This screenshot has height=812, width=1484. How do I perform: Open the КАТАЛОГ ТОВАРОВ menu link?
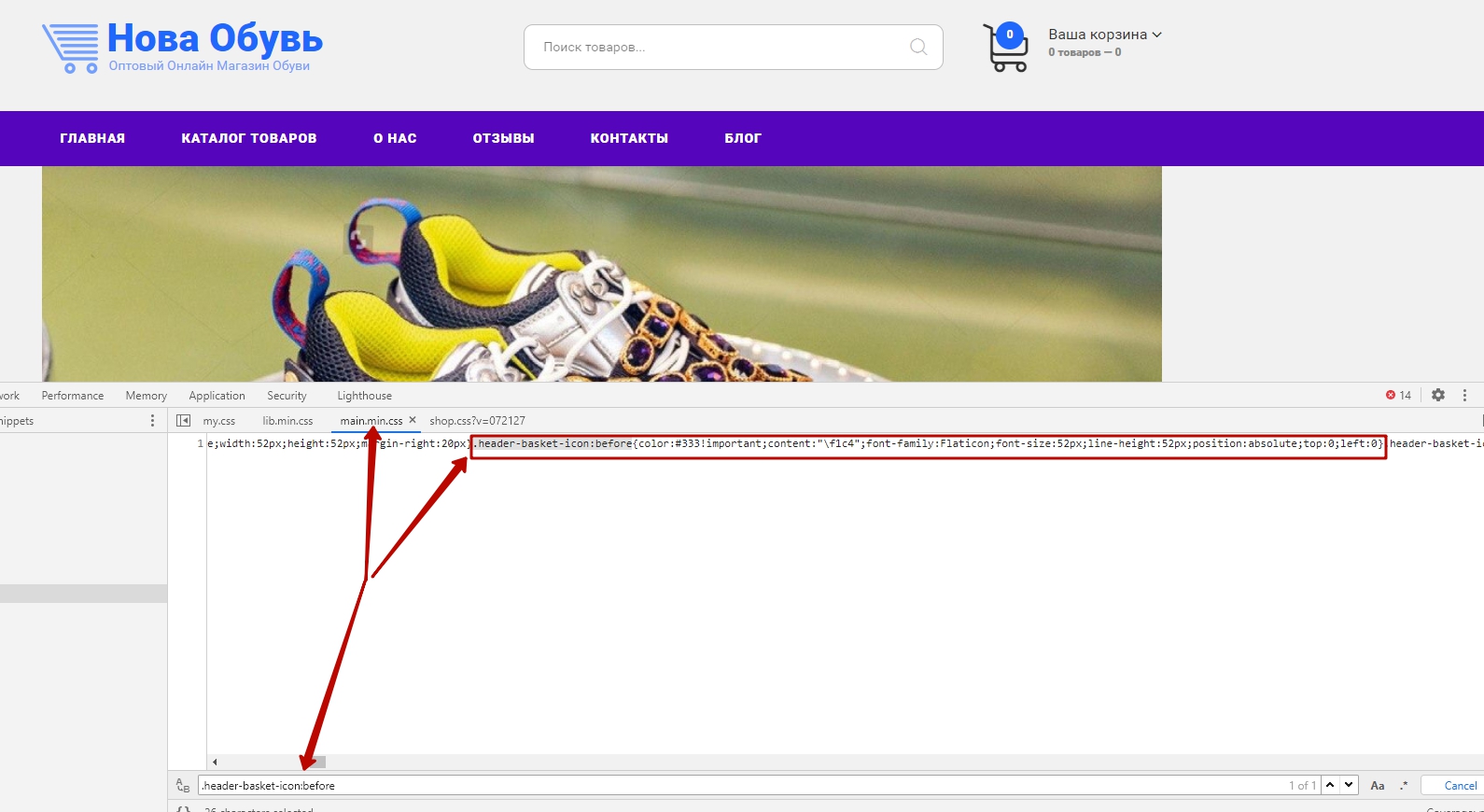click(249, 138)
